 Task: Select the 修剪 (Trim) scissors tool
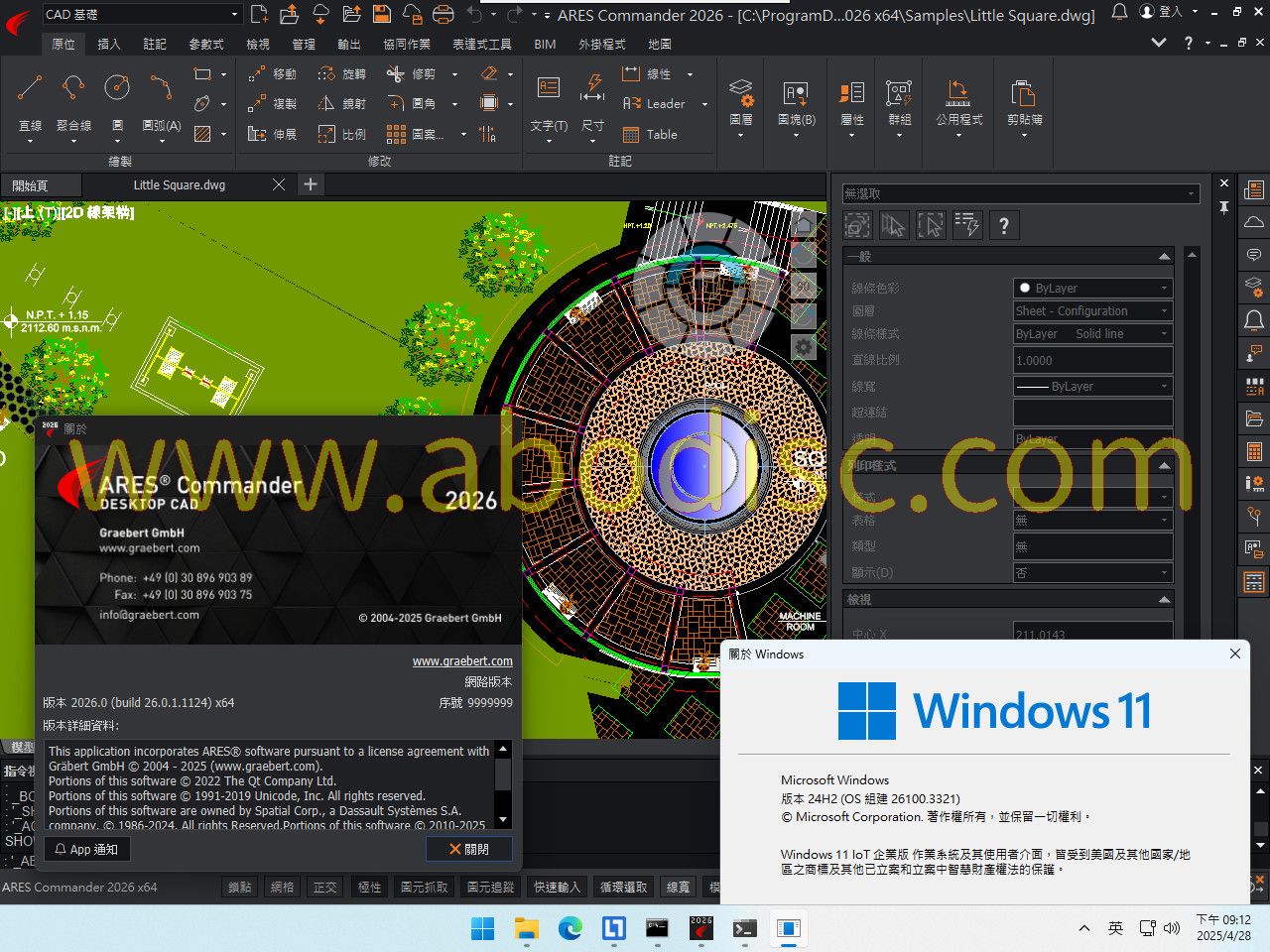(411, 74)
